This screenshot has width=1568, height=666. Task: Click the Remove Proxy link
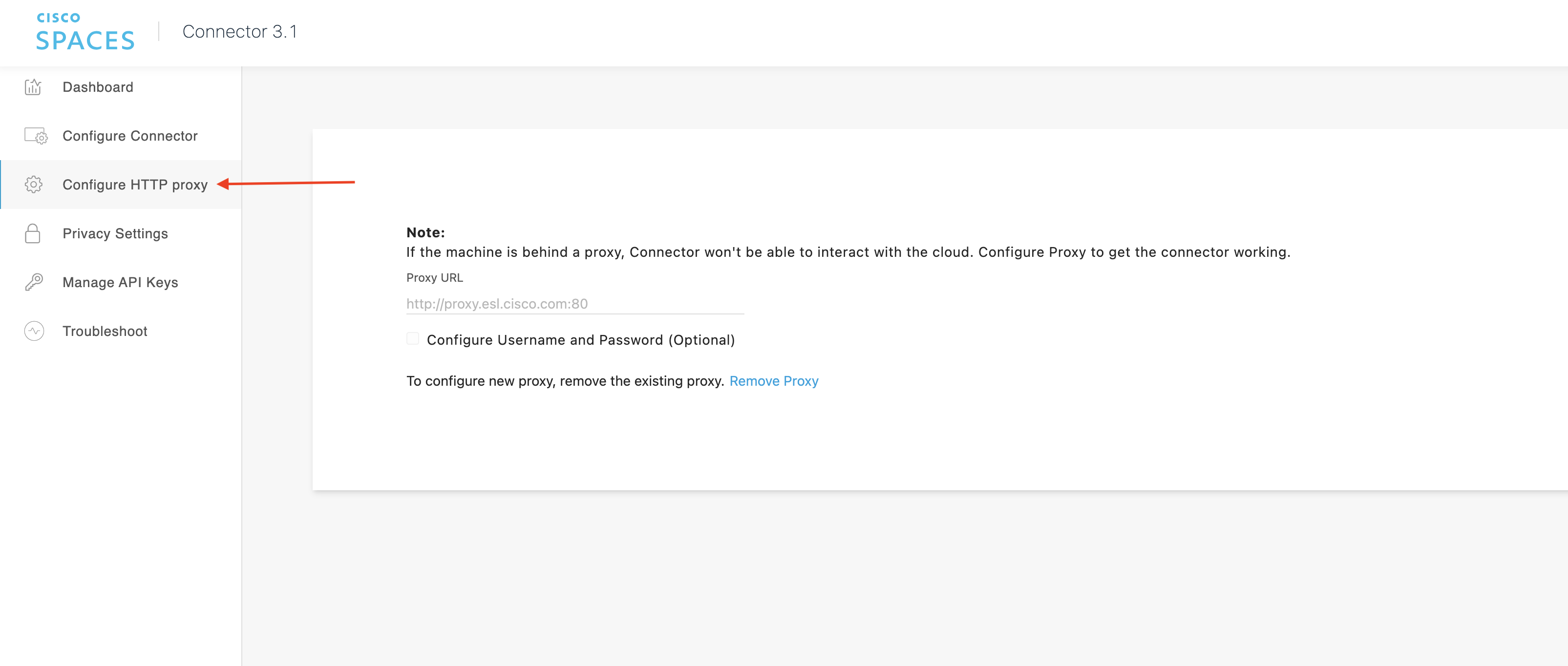774,381
